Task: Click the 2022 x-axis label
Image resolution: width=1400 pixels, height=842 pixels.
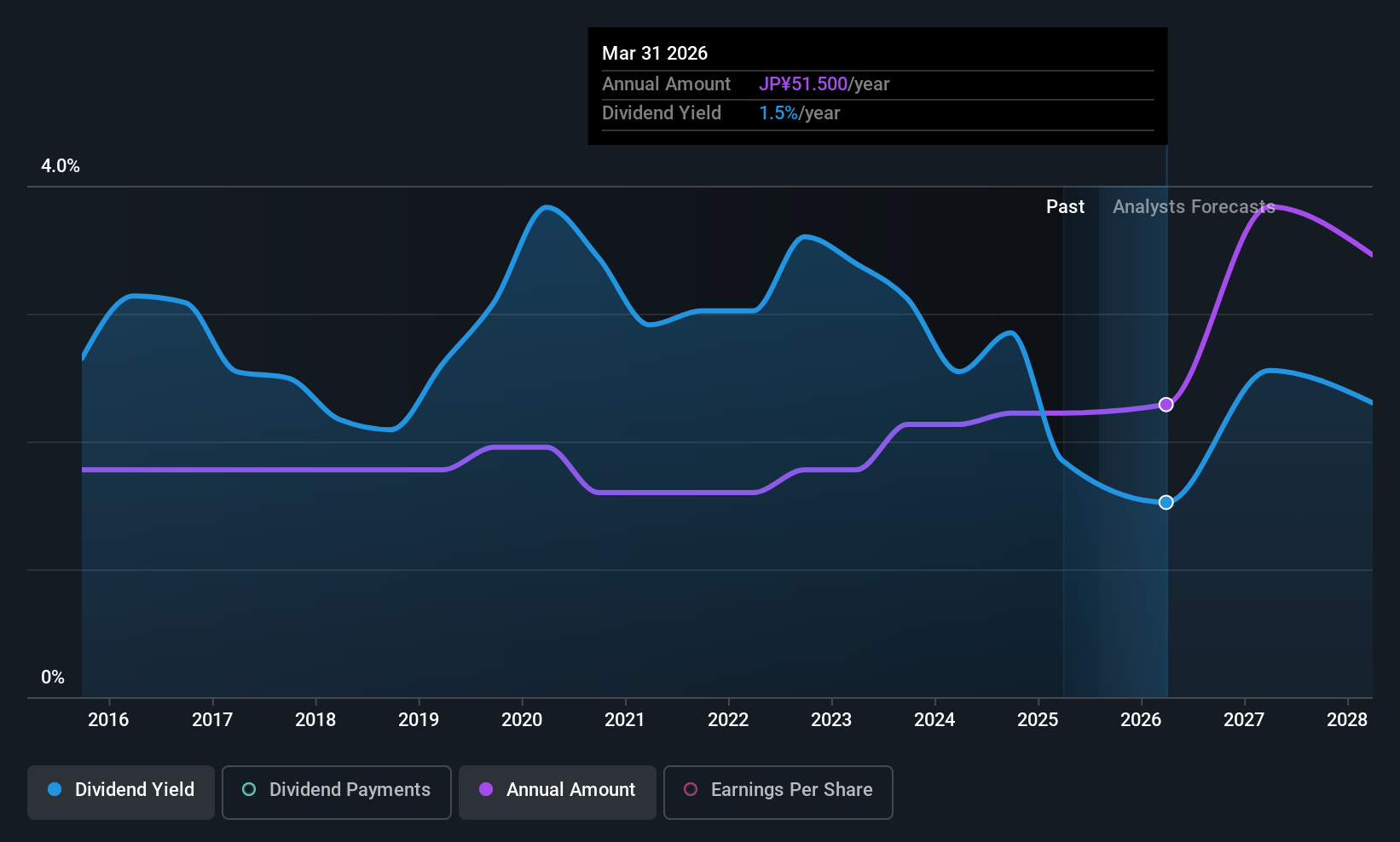Action: coord(728,720)
